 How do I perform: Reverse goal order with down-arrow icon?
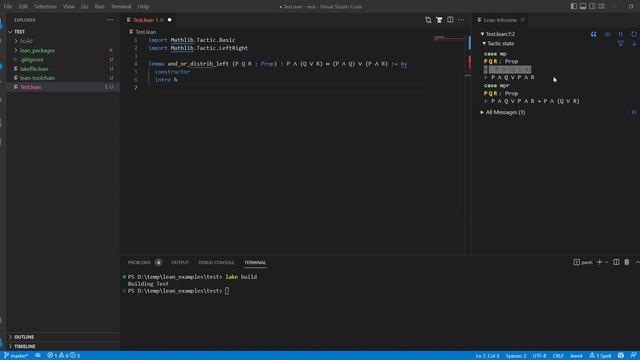[x=634, y=43]
